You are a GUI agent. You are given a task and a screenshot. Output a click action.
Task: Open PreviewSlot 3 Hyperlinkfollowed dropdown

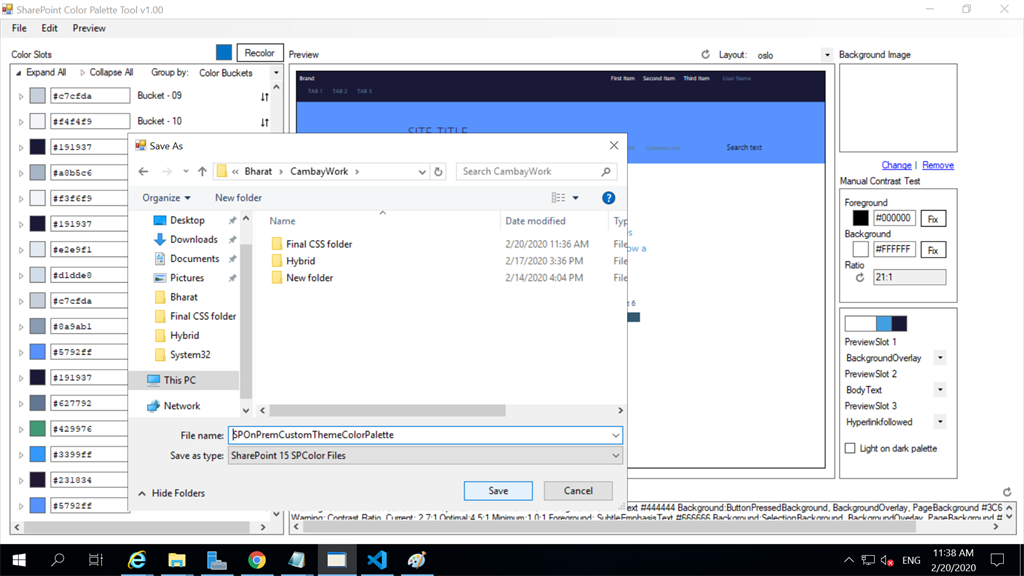tap(940, 422)
